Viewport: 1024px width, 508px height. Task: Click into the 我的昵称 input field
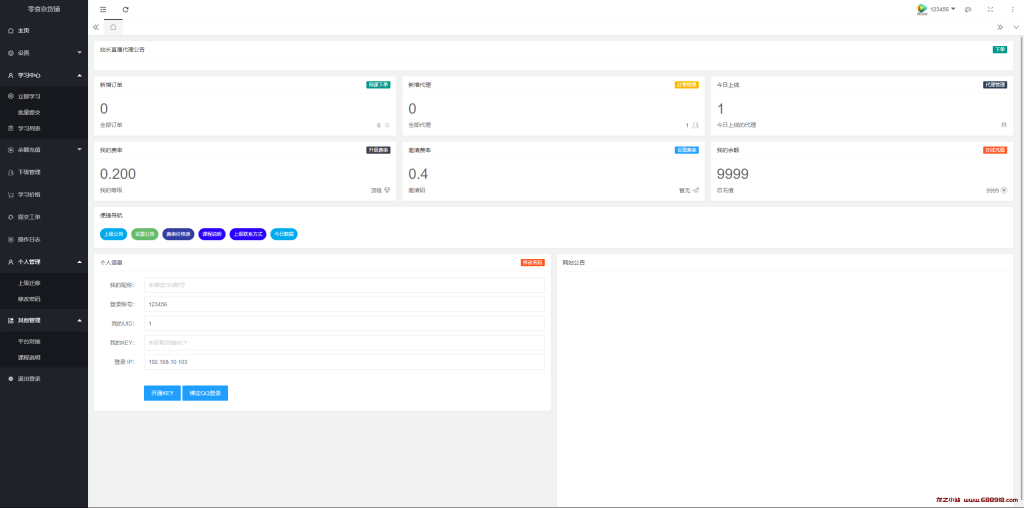tap(344, 285)
